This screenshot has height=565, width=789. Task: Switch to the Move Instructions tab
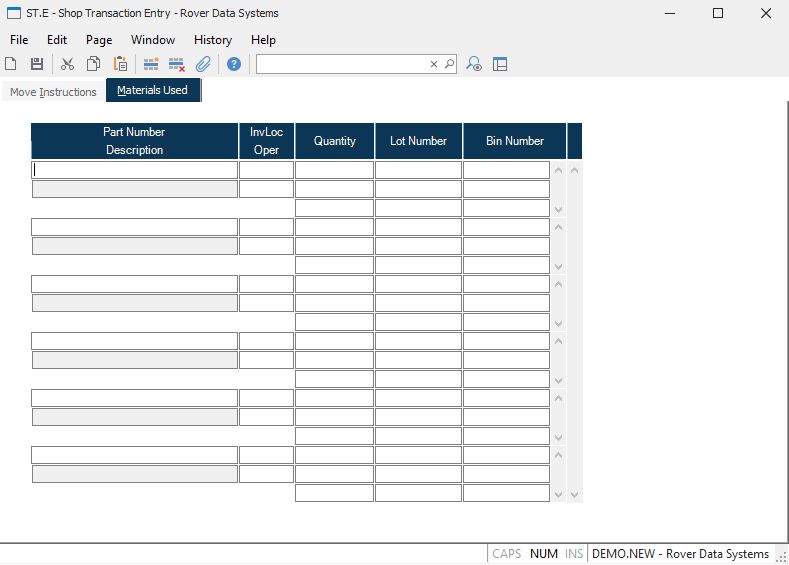53,92
